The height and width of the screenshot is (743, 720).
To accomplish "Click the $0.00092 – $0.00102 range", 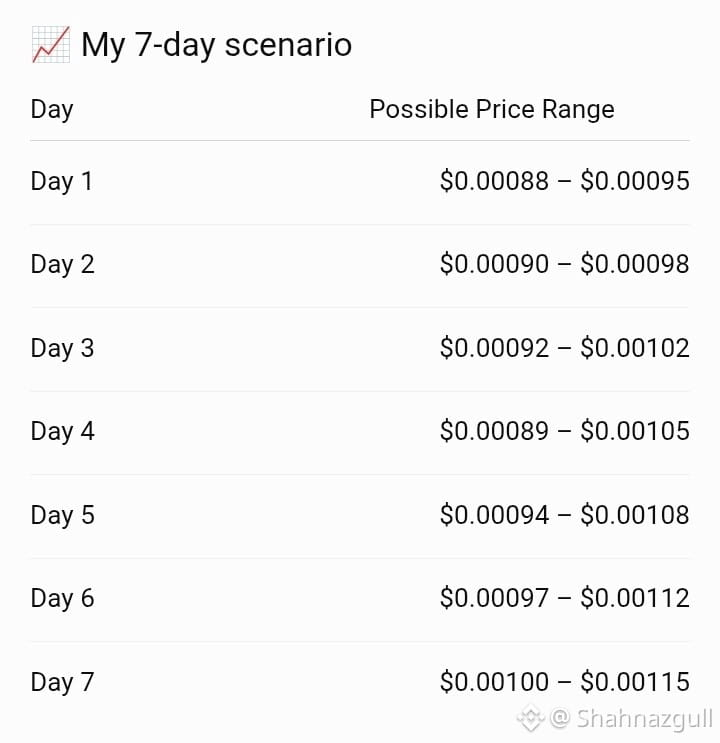I will [x=565, y=348].
